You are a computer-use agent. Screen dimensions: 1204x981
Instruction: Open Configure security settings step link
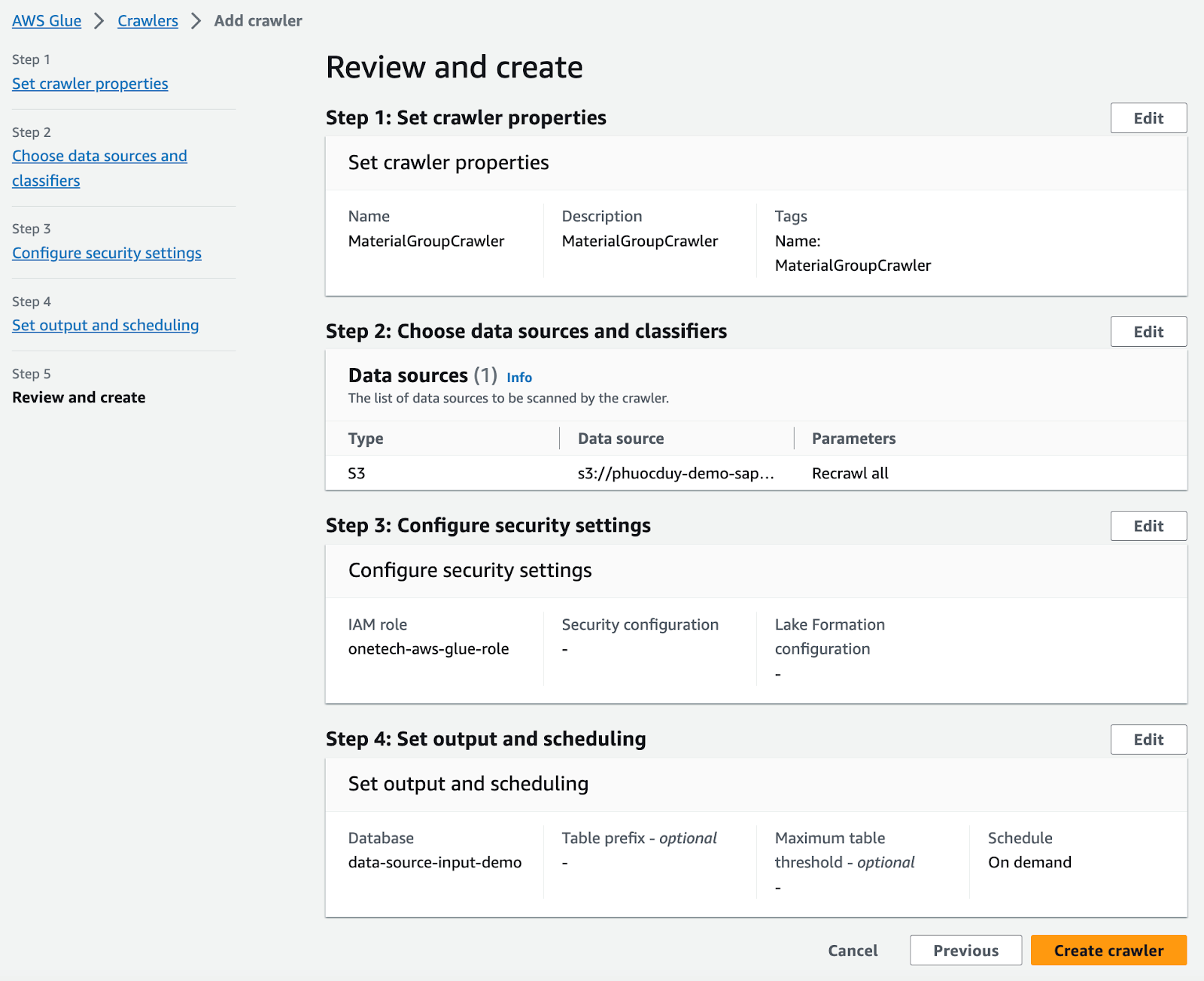click(107, 253)
